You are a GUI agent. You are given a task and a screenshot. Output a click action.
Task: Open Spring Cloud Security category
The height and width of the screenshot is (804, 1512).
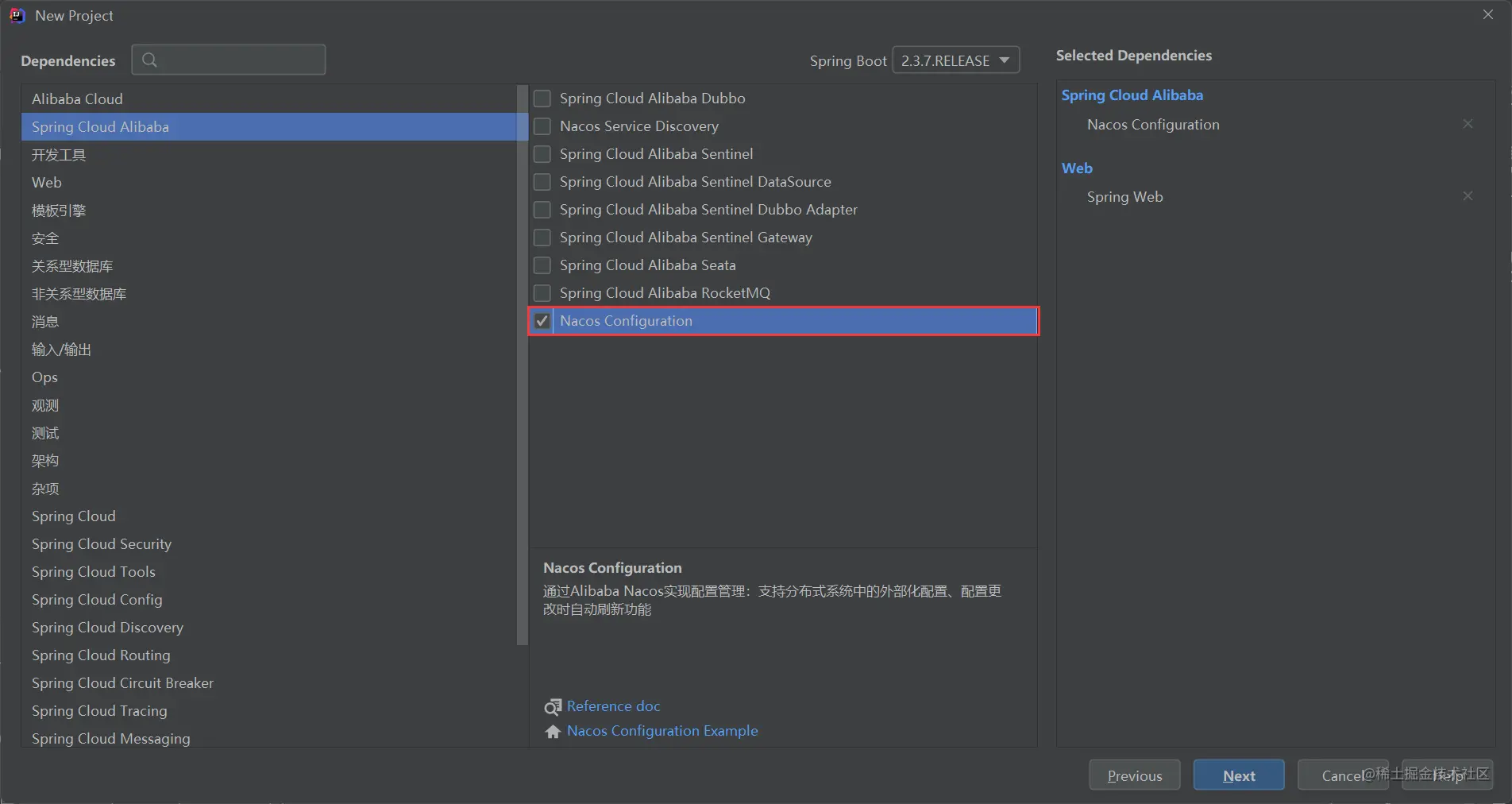[x=268, y=544]
